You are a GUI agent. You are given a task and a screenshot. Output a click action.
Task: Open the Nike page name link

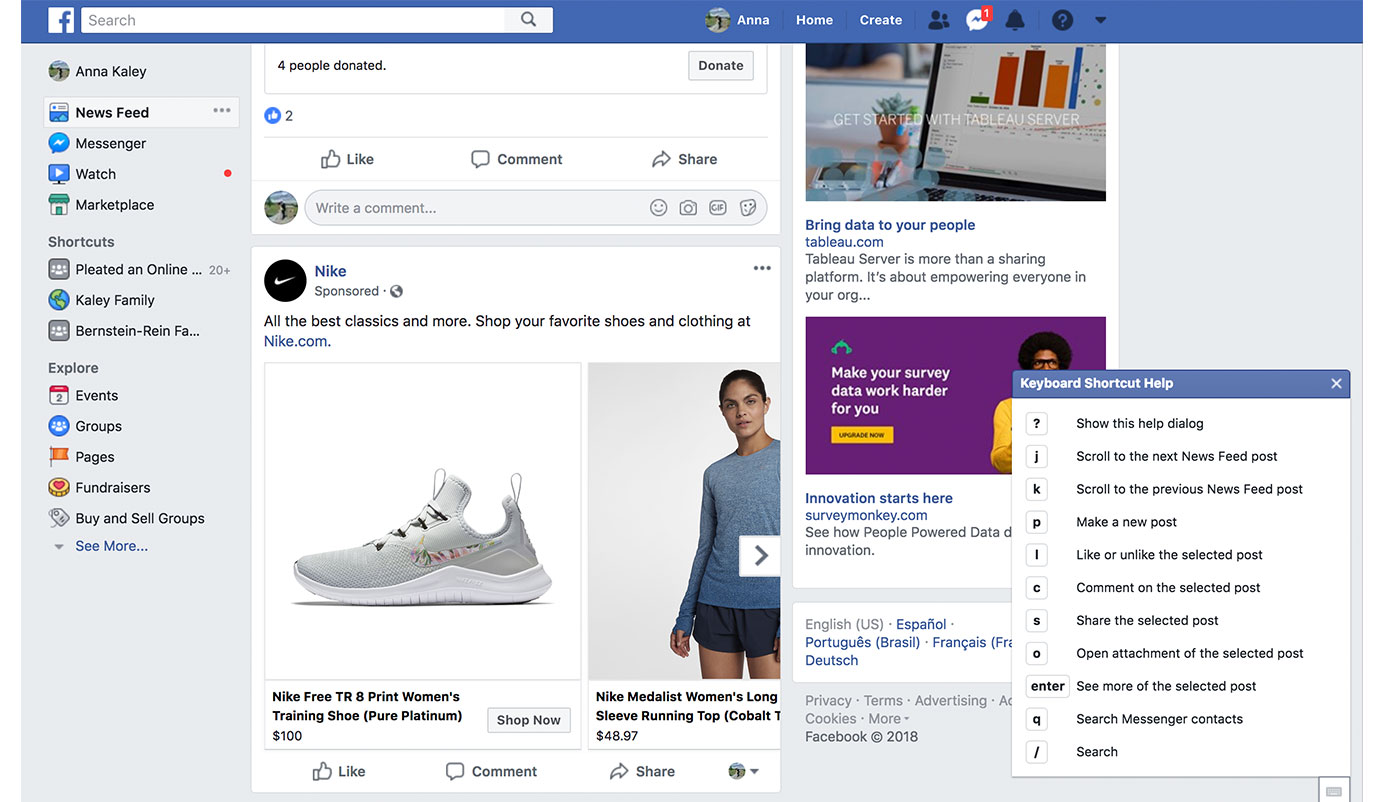pyautogui.click(x=330, y=271)
